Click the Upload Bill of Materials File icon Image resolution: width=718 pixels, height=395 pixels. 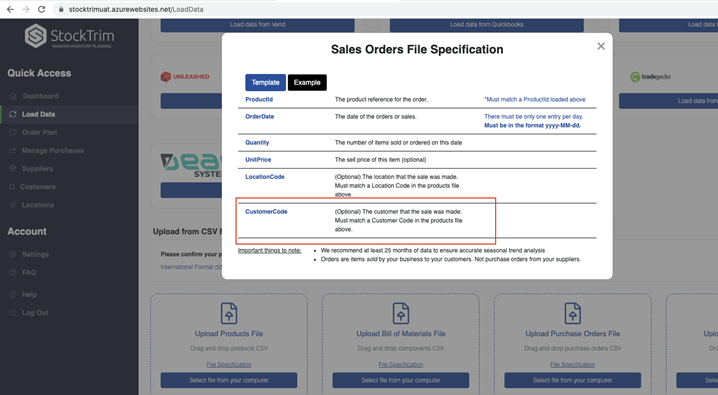(x=401, y=314)
